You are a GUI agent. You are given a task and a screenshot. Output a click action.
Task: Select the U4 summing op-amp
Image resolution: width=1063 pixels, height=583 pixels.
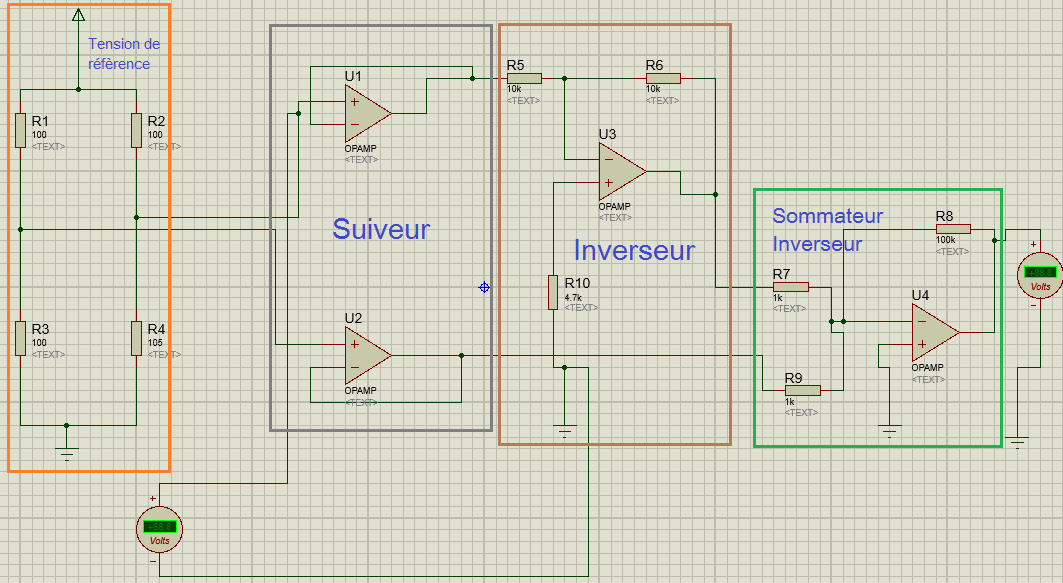pyautogui.click(x=935, y=332)
